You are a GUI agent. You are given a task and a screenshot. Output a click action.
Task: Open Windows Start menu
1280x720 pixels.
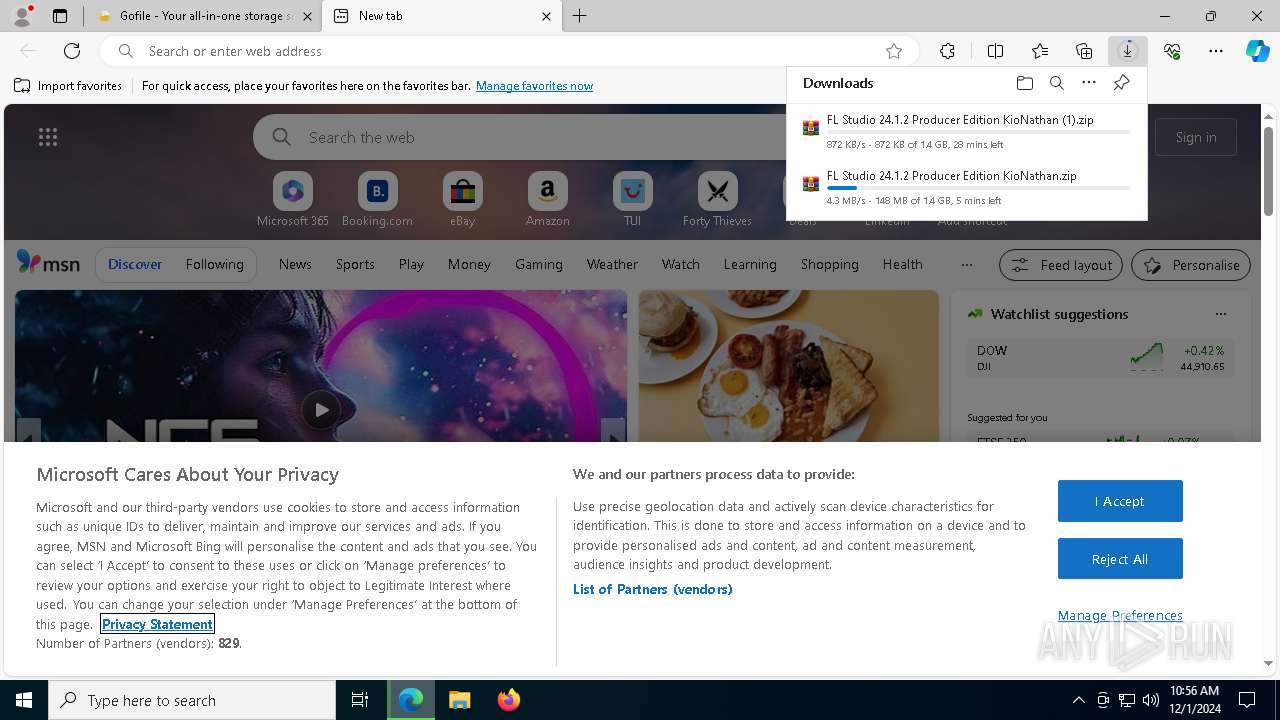click(24, 700)
